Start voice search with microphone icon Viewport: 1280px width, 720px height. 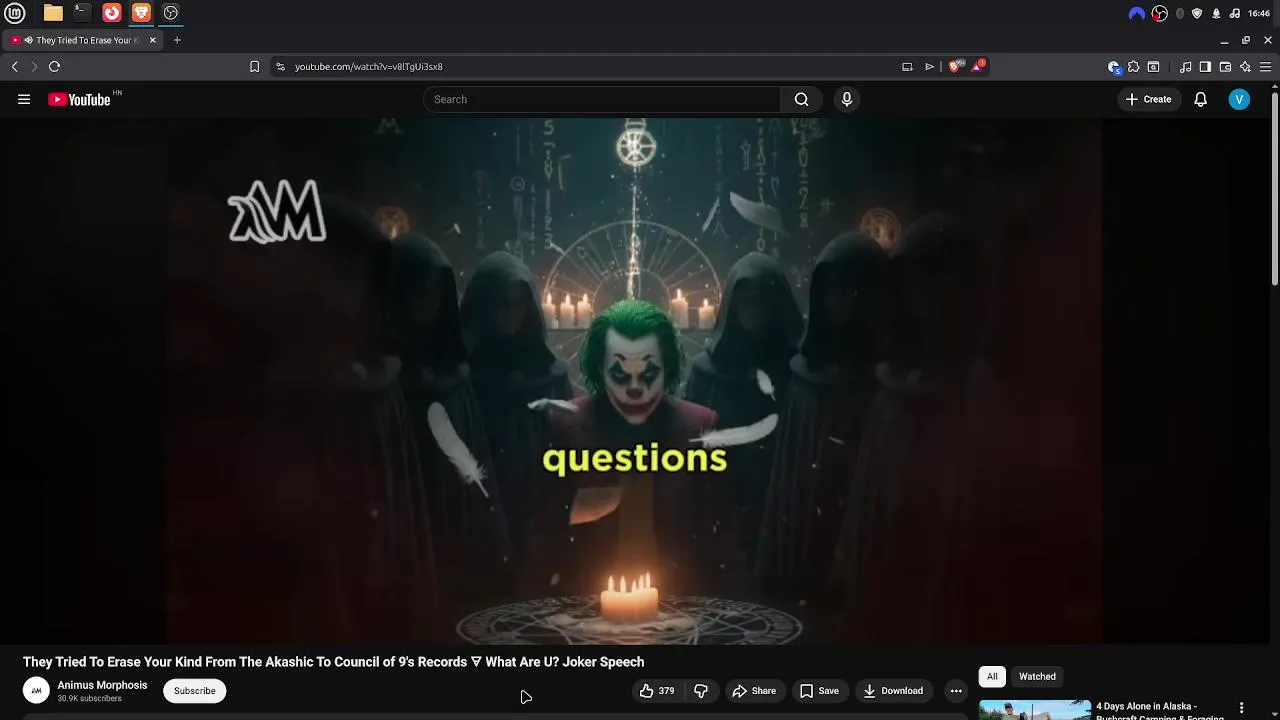[847, 99]
